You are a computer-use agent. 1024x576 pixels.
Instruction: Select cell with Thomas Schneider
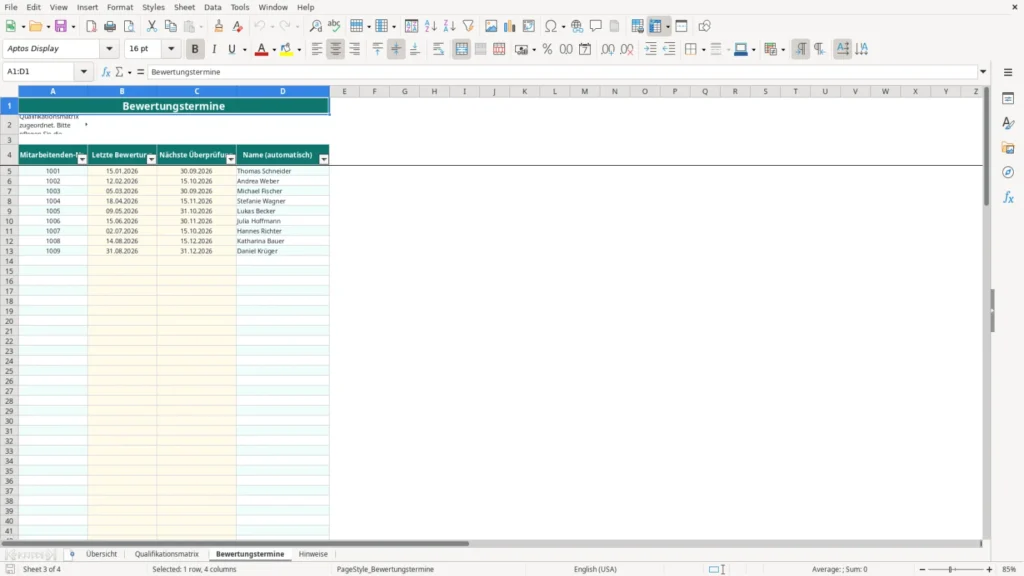click(x=283, y=171)
